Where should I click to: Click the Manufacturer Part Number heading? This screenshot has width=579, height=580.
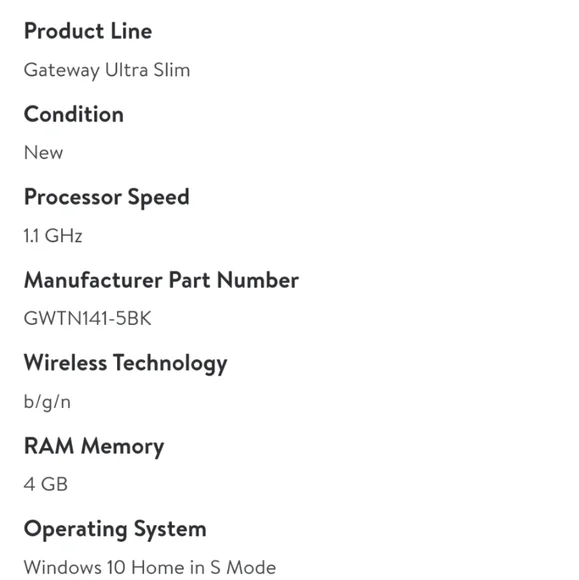[x=161, y=280]
